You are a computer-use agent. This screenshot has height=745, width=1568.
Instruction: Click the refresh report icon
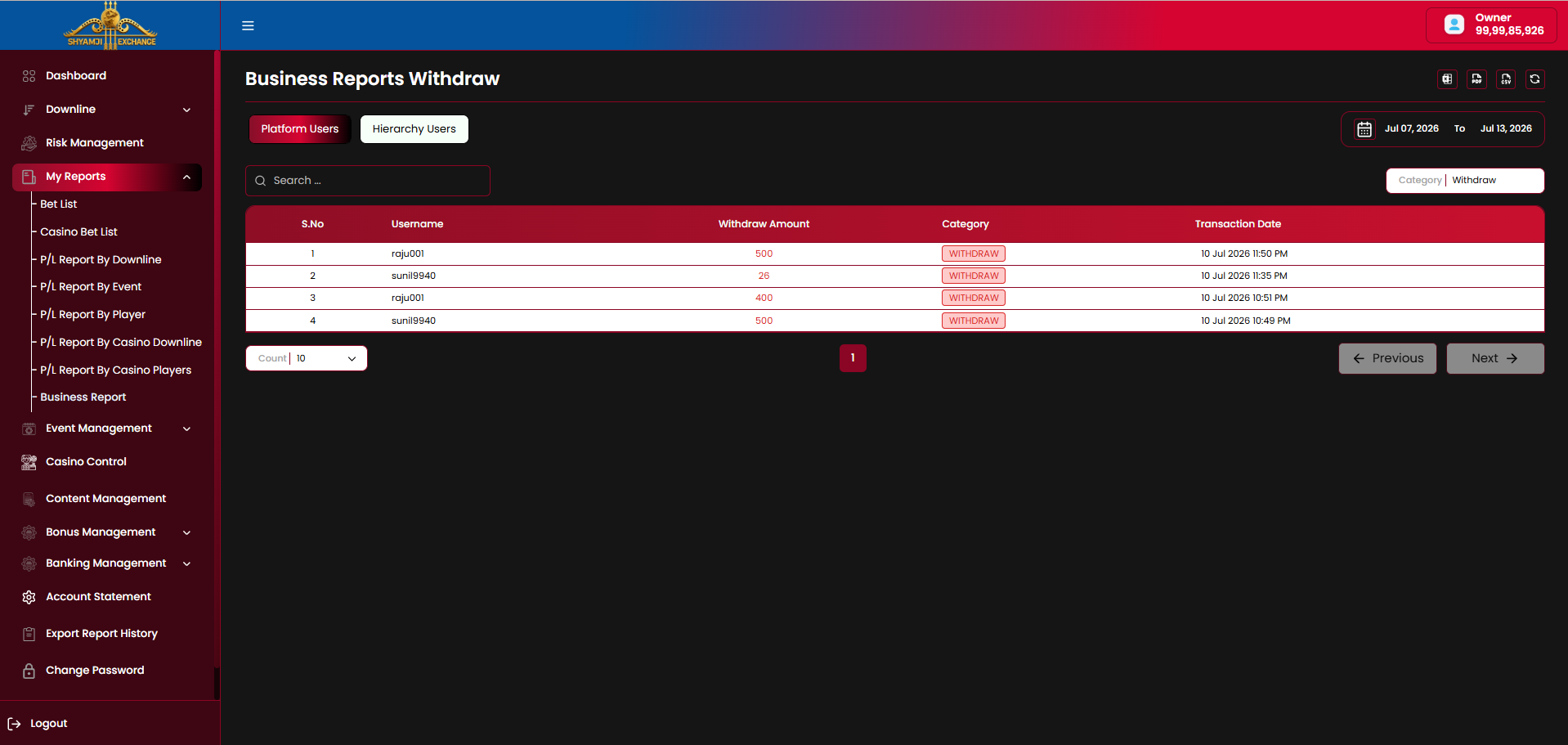[x=1534, y=79]
